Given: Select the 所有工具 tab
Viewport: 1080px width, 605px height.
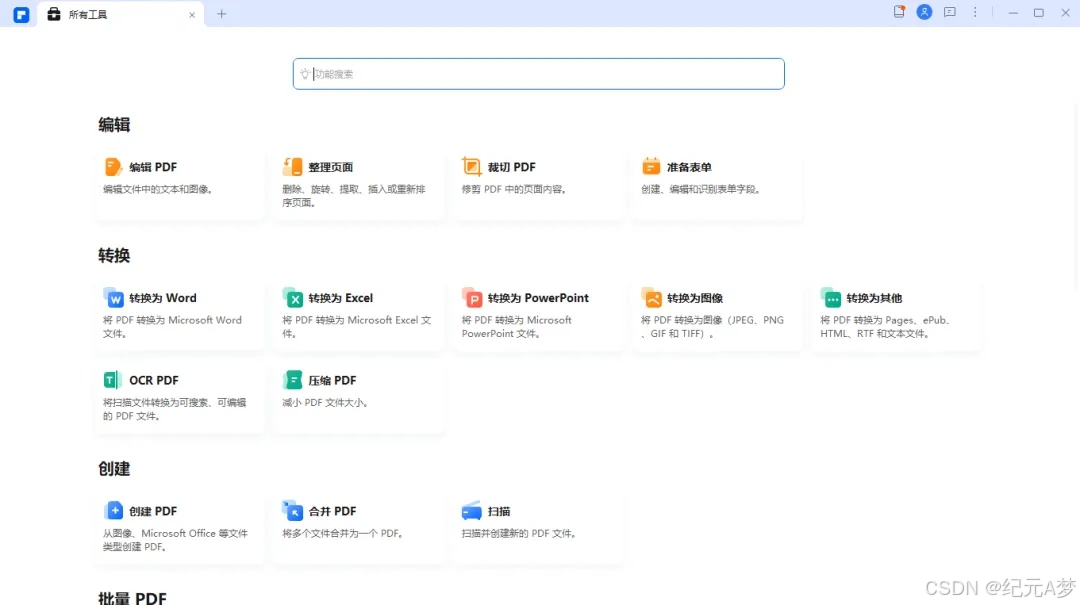Looking at the screenshot, I should pos(121,14).
